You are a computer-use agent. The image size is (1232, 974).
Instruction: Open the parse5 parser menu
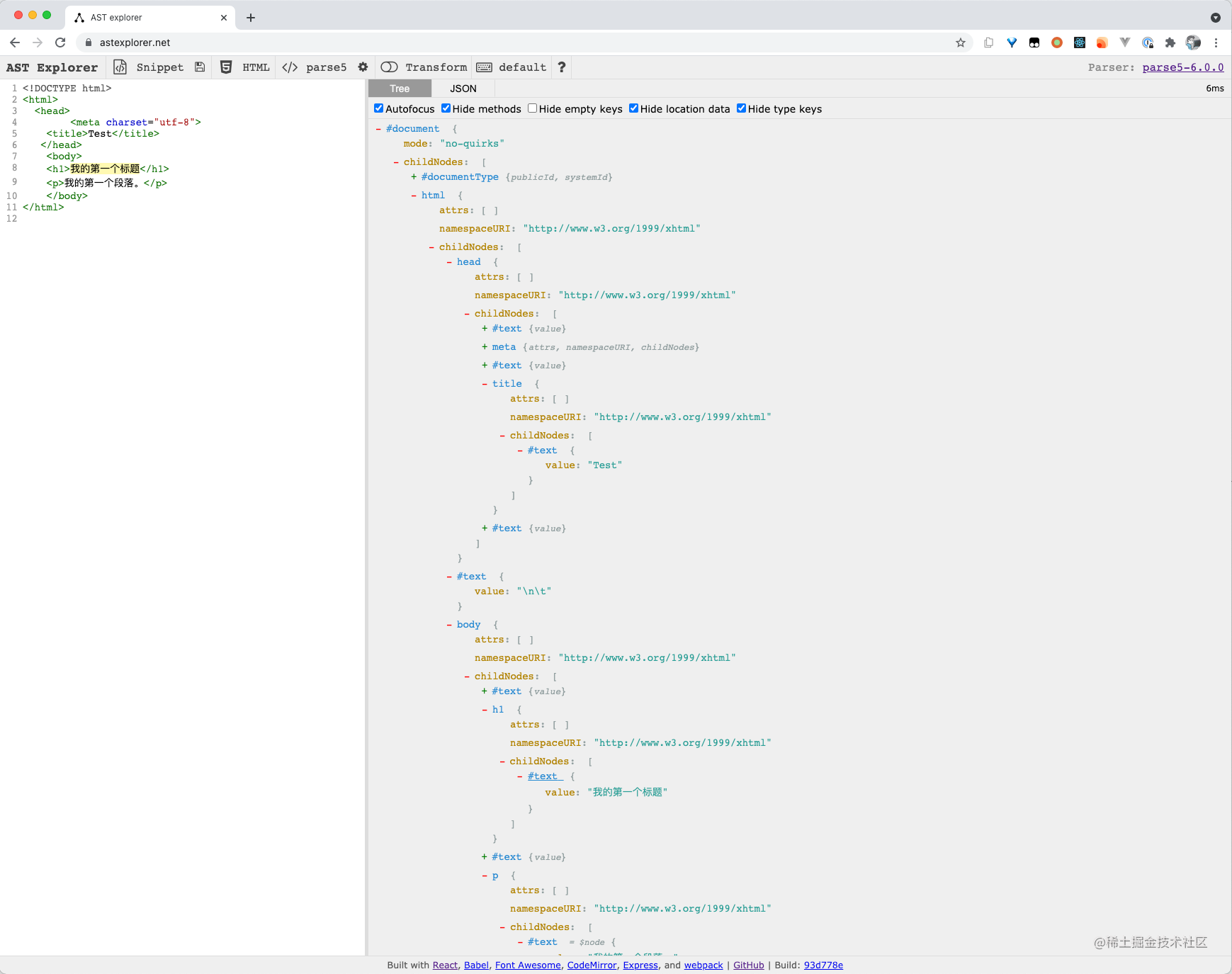[x=327, y=67]
